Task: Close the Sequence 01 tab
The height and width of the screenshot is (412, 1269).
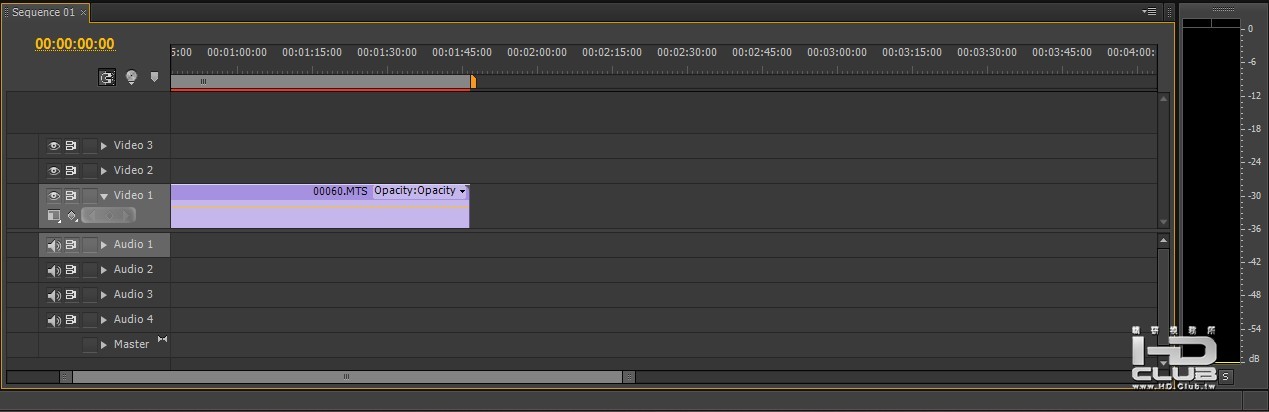Action: click(x=83, y=12)
